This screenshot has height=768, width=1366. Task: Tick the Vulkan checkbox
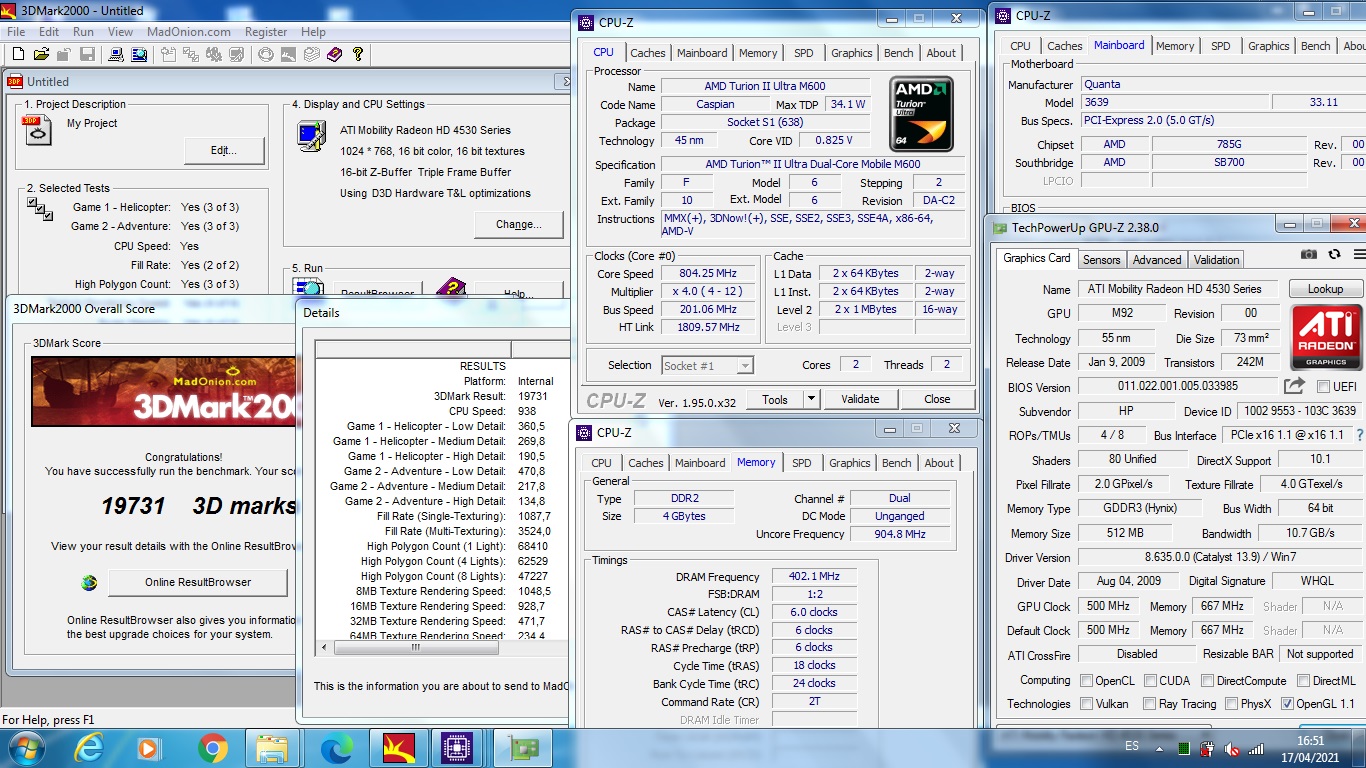(x=1086, y=704)
